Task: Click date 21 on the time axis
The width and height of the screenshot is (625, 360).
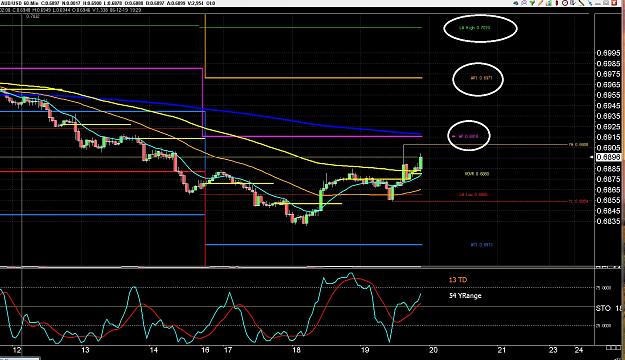Action: tap(502, 350)
